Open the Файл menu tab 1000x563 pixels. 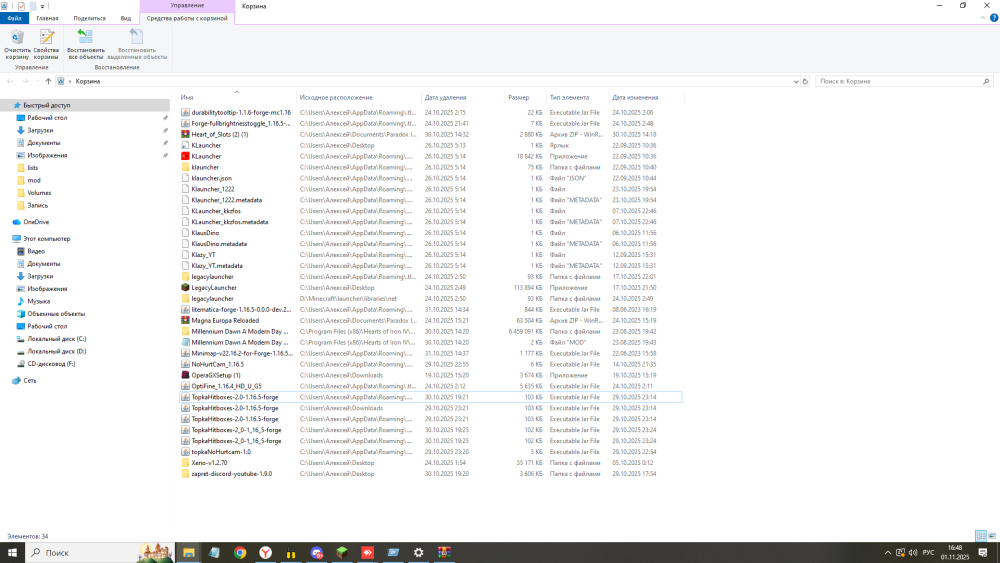coord(14,18)
